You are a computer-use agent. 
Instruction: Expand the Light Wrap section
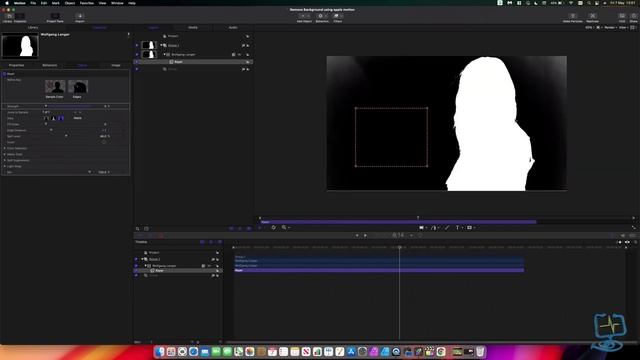pyautogui.click(x=4, y=166)
